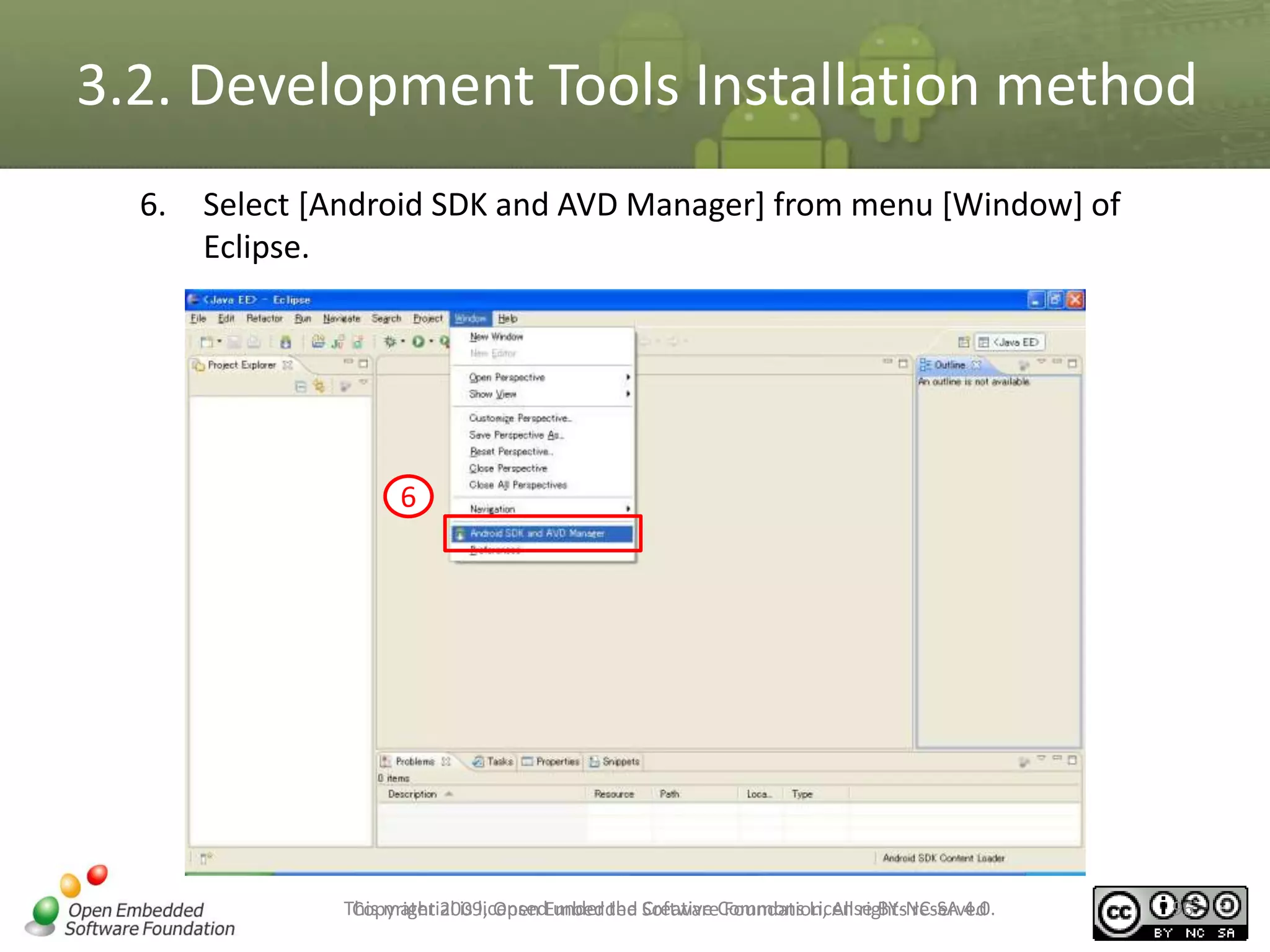Select Android SDK and AVD Manager
Screen dimensions: 1270x952
(x=543, y=533)
